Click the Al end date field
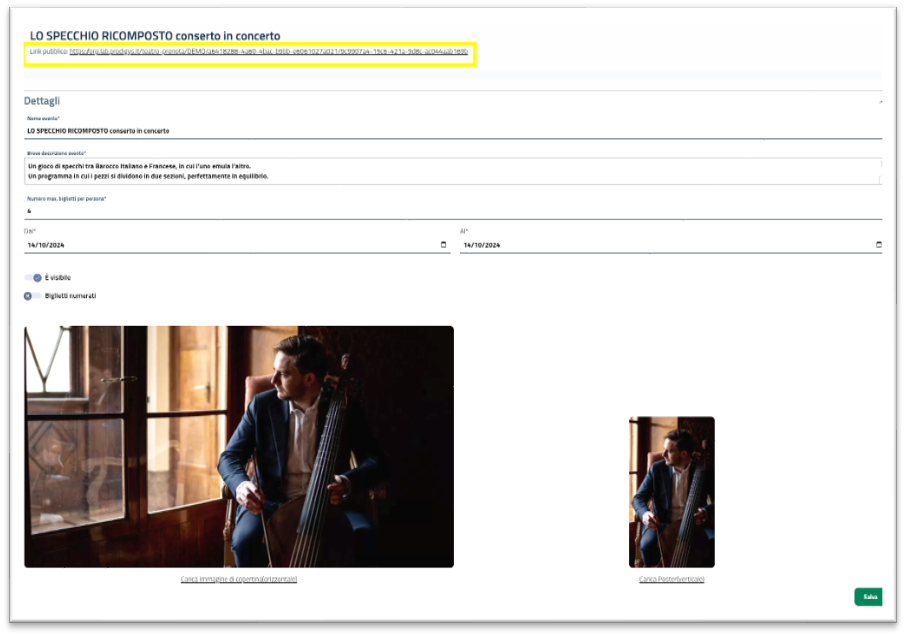This screenshot has height=635, width=904. click(660, 245)
